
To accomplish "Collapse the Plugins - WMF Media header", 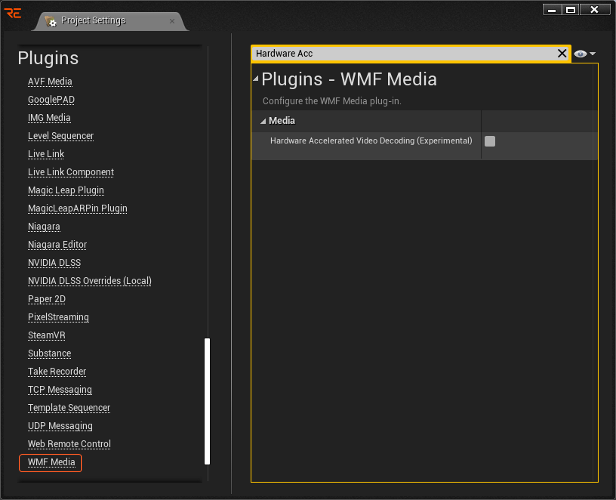I will click(256, 79).
